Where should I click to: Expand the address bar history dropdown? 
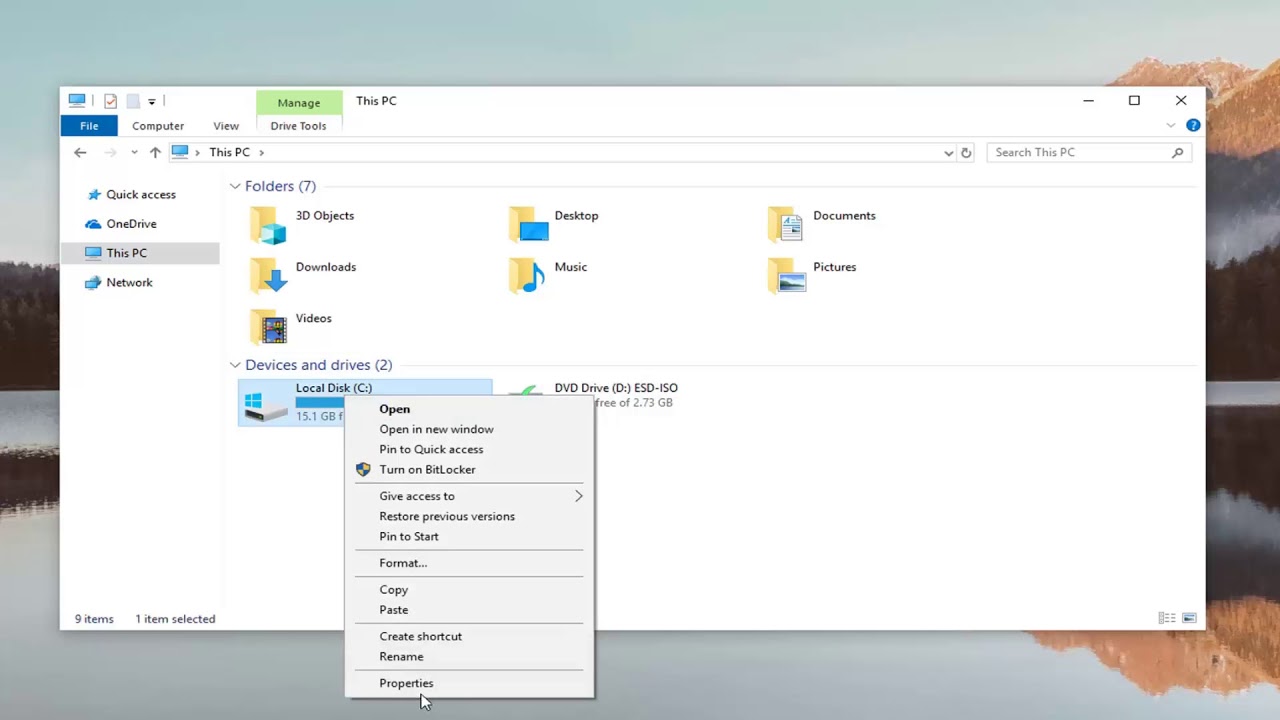[x=948, y=153]
